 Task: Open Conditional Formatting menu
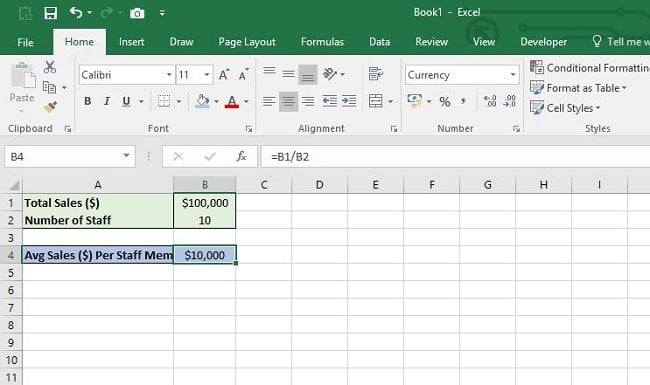click(x=589, y=68)
